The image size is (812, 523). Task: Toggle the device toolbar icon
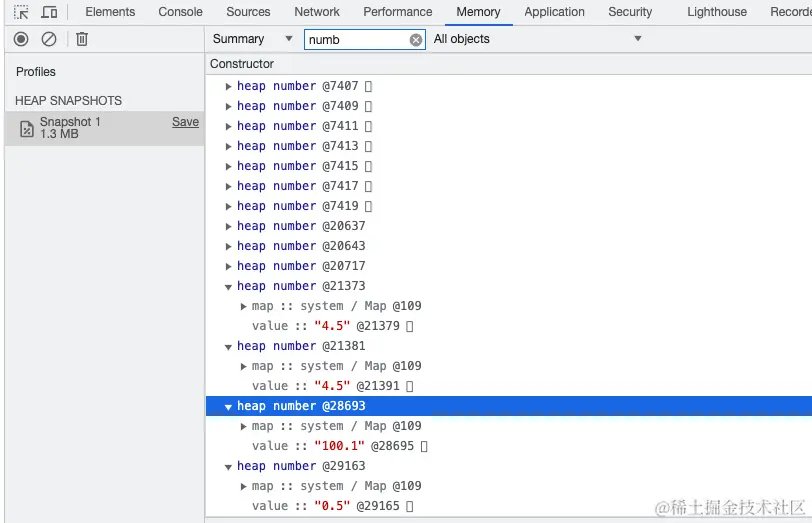49,12
